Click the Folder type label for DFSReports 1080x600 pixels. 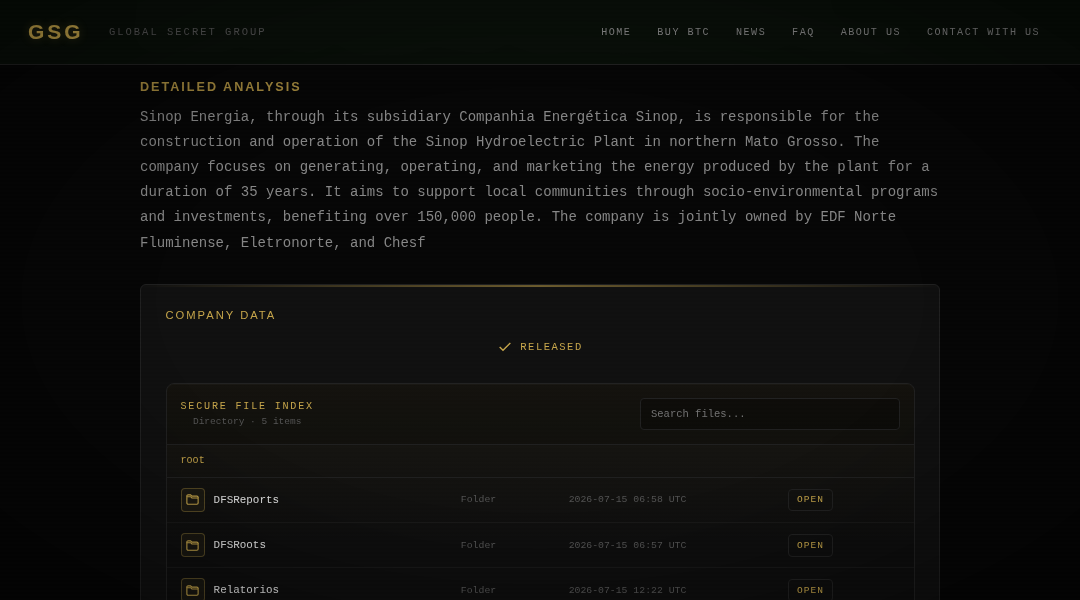point(478,499)
